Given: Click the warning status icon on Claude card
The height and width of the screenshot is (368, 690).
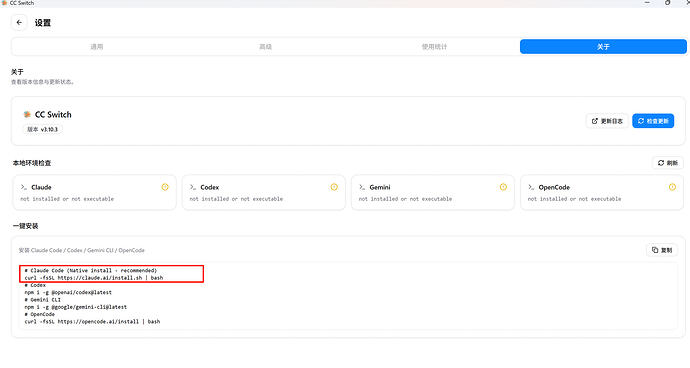Looking at the screenshot, I should [165, 187].
